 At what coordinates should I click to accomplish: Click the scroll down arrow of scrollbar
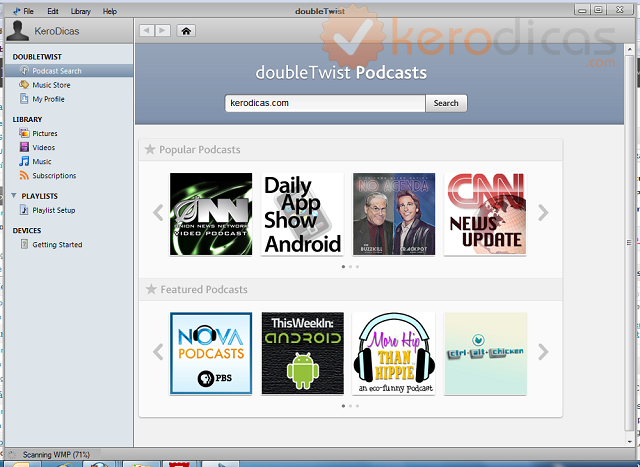[x=629, y=442]
